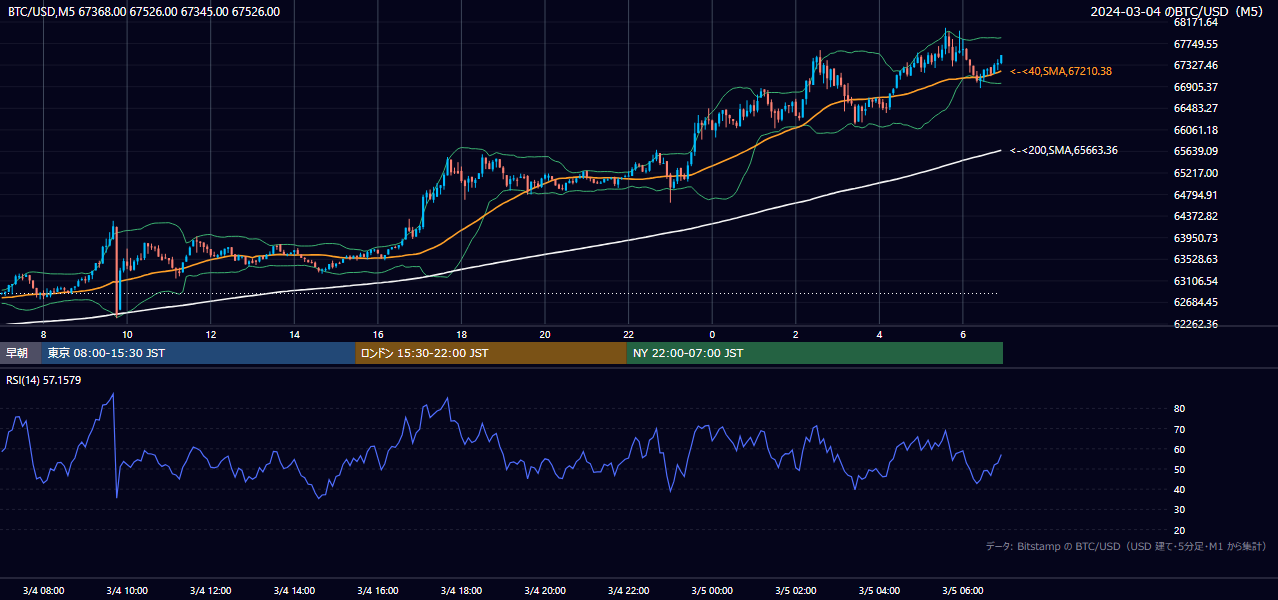The height and width of the screenshot is (600, 1278).
Task: Click the 3/5 02:00 time label
Action: 796,591
